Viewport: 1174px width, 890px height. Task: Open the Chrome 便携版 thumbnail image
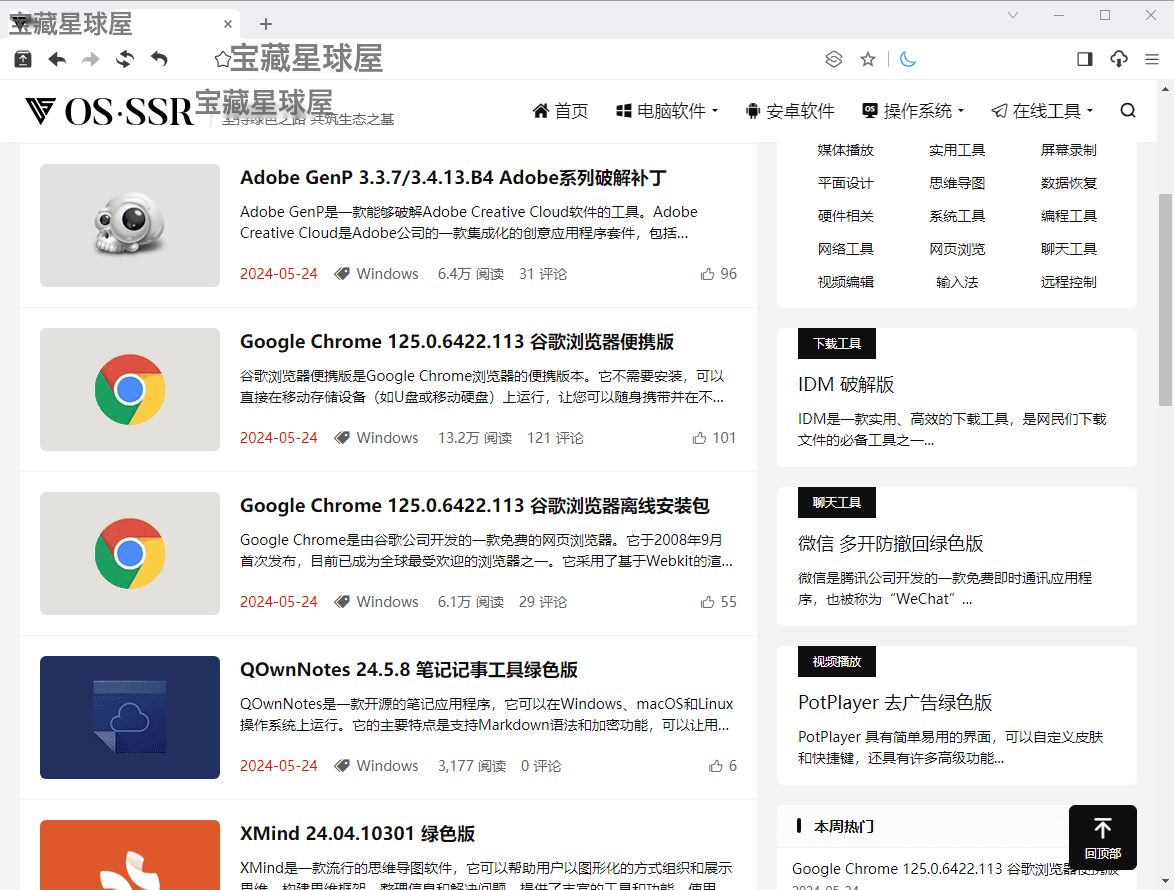click(x=130, y=389)
